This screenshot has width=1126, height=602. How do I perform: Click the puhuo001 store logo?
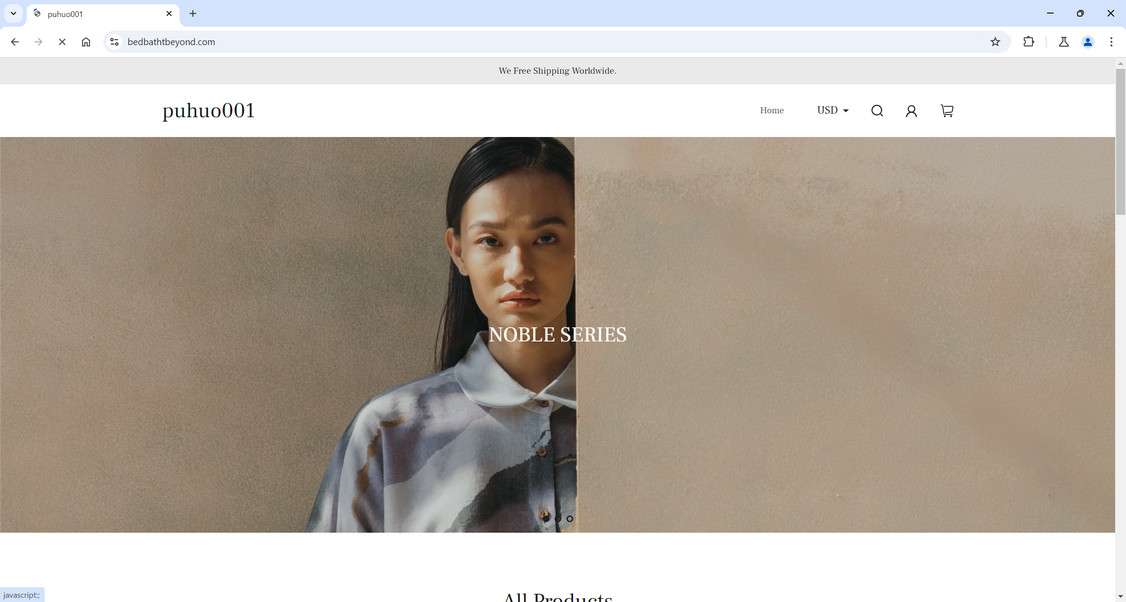208,111
